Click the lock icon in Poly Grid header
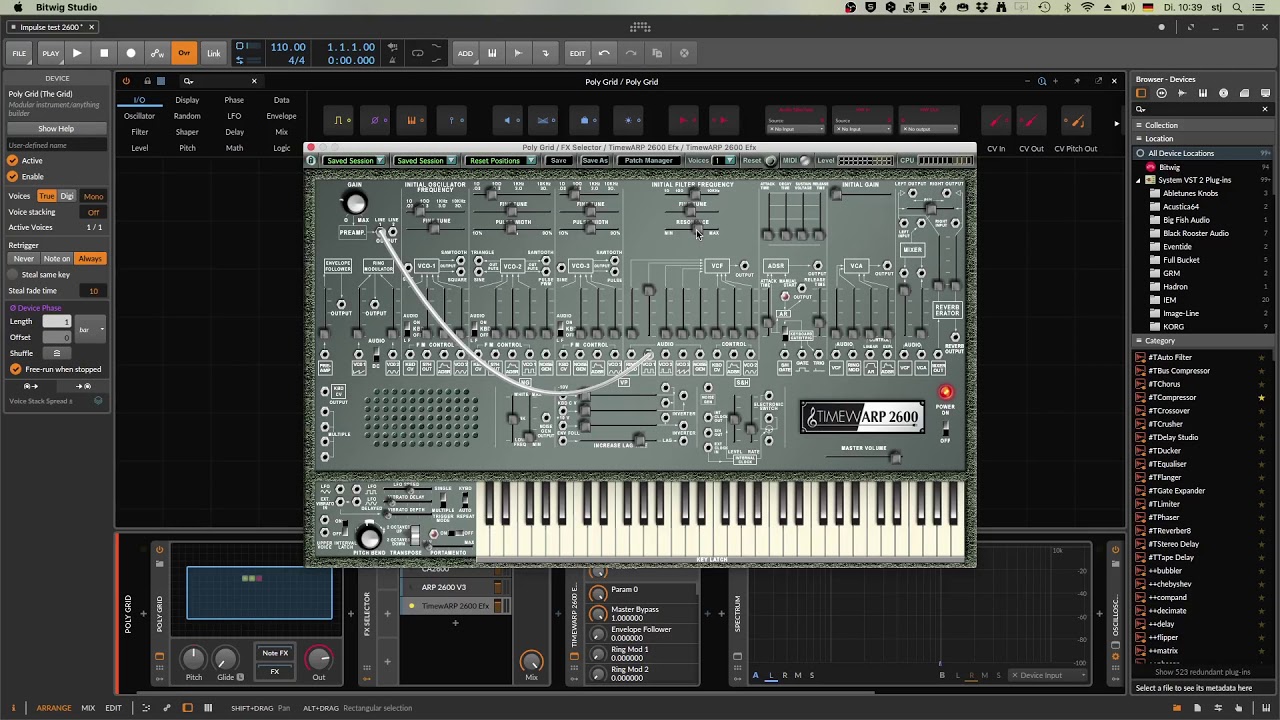 pos(147,81)
